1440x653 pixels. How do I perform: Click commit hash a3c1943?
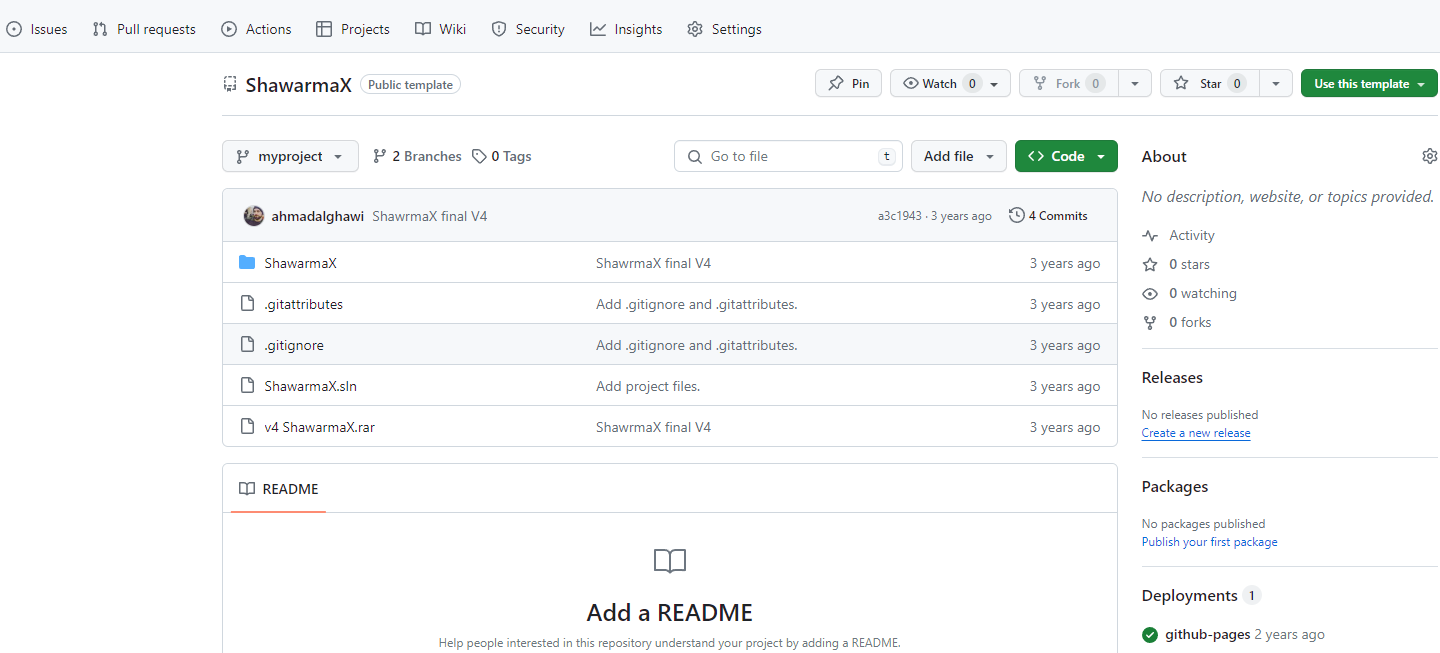(x=900, y=216)
